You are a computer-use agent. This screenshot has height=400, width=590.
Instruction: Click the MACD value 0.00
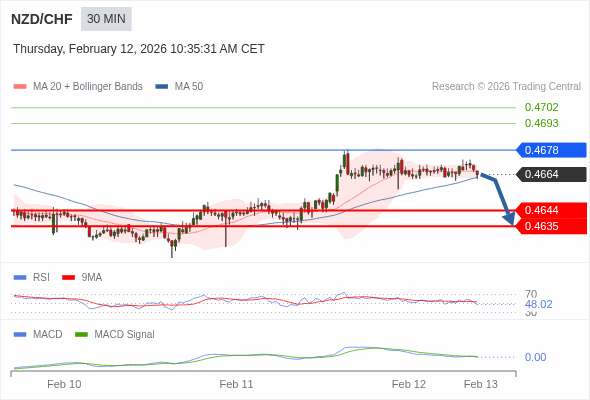(535, 357)
